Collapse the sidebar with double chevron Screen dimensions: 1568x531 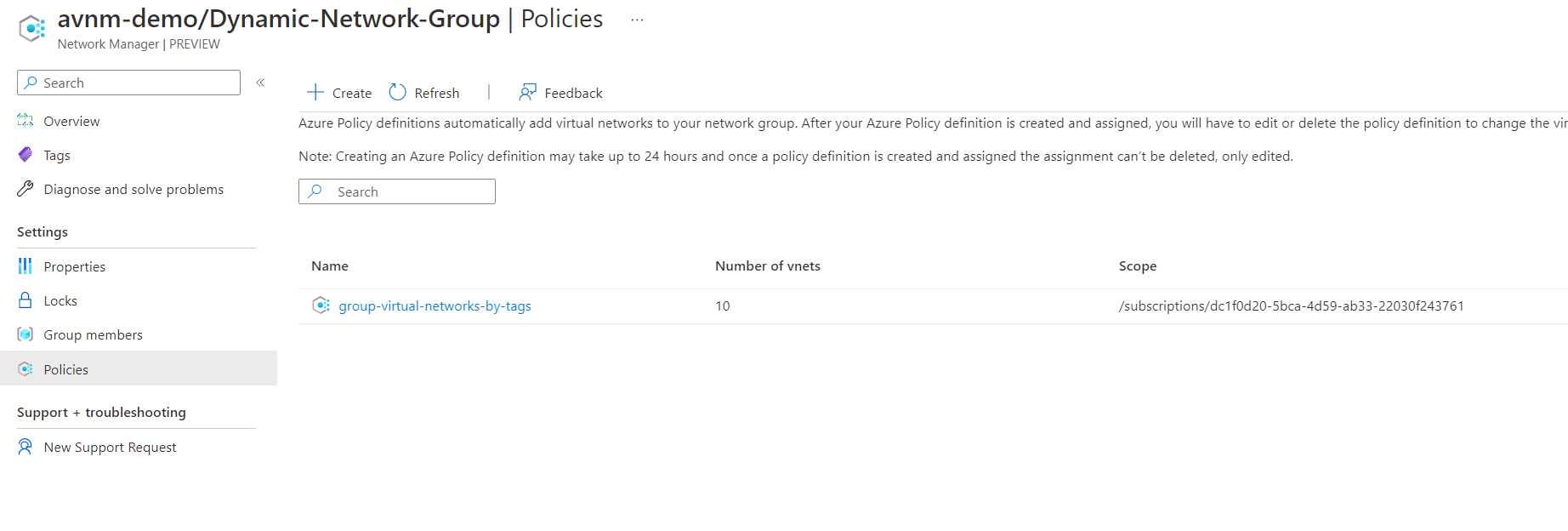click(260, 83)
